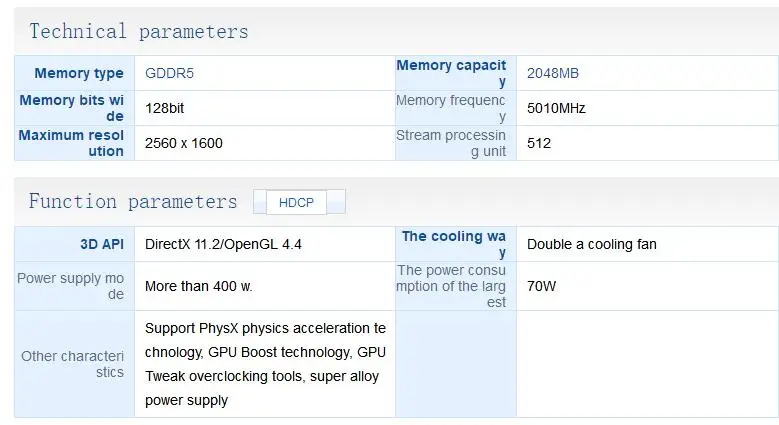This screenshot has height=425, width=779.
Task: Open the Memory capacity link
Action: tap(451, 73)
